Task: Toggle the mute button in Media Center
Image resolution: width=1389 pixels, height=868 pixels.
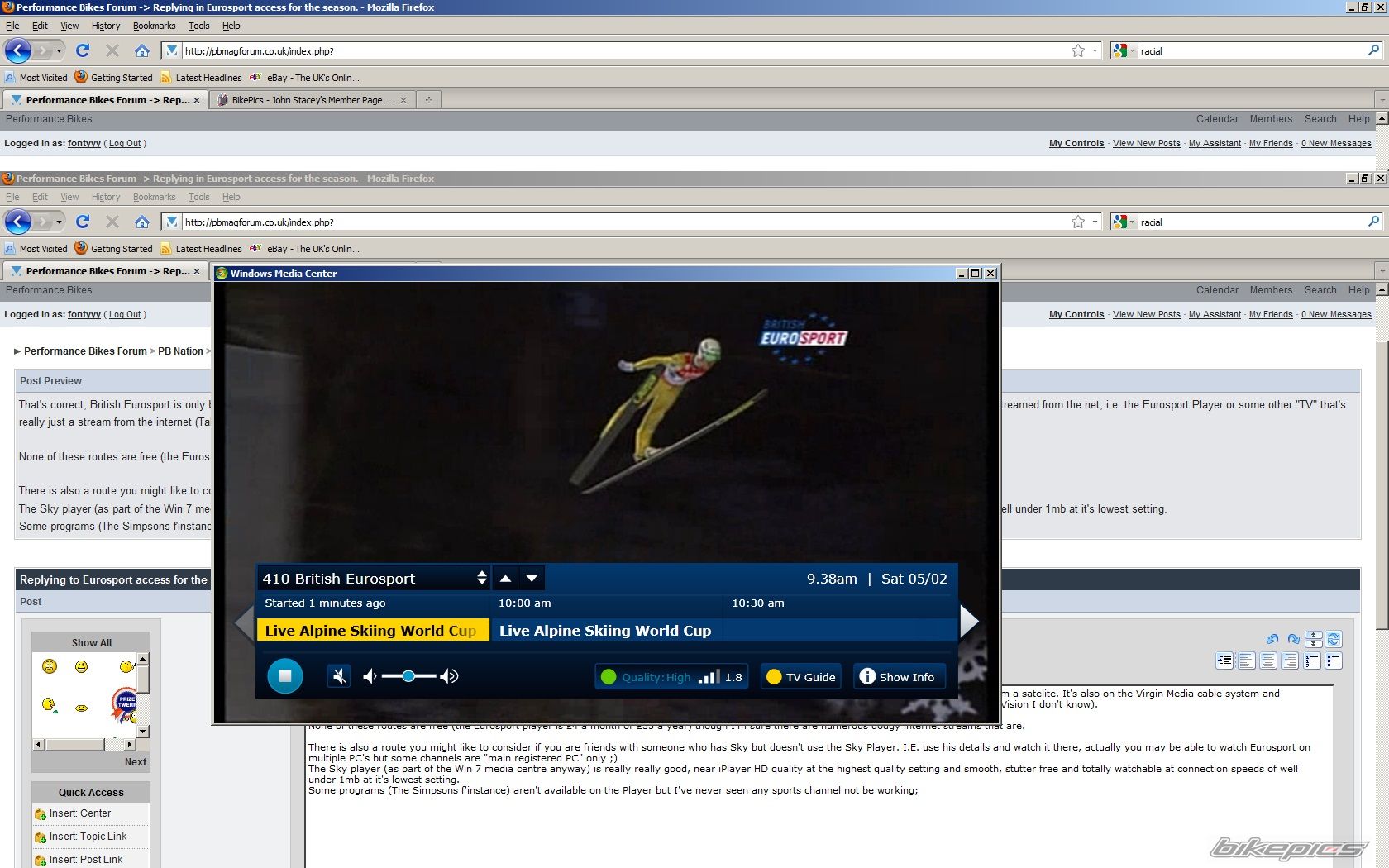Action: coord(338,676)
